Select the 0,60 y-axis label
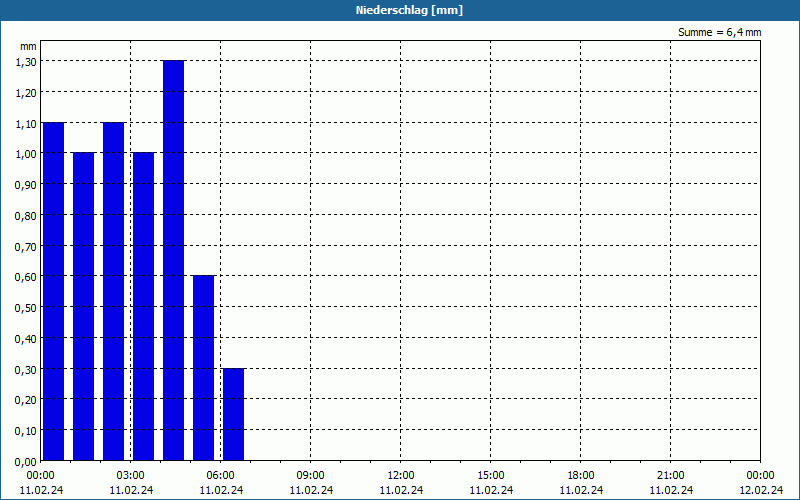 pyautogui.click(x=26, y=277)
